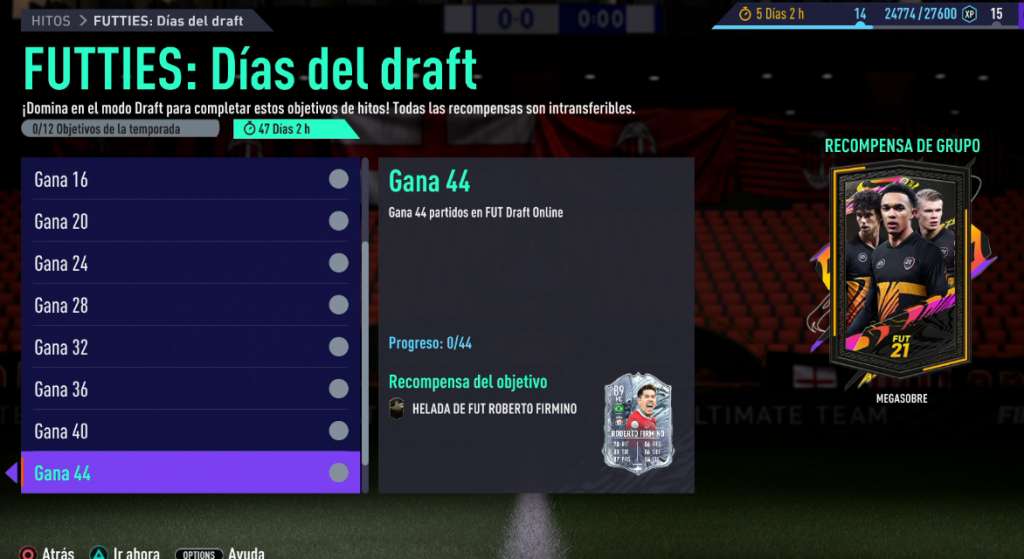
Task: Click the circle Atrás button icon
Action: pyautogui.click(x=27, y=554)
